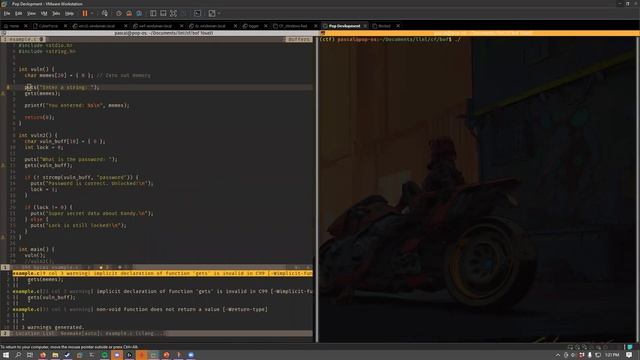Open Spotify green taskbar icon
The width and height of the screenshot is (640, 360).
click(x=104, y=355)
